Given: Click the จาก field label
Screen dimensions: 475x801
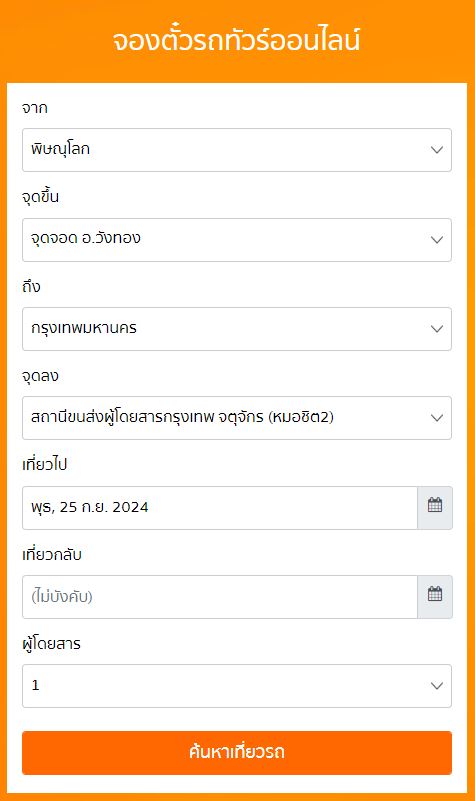Looking at the screenshot, I should (35, 108).
